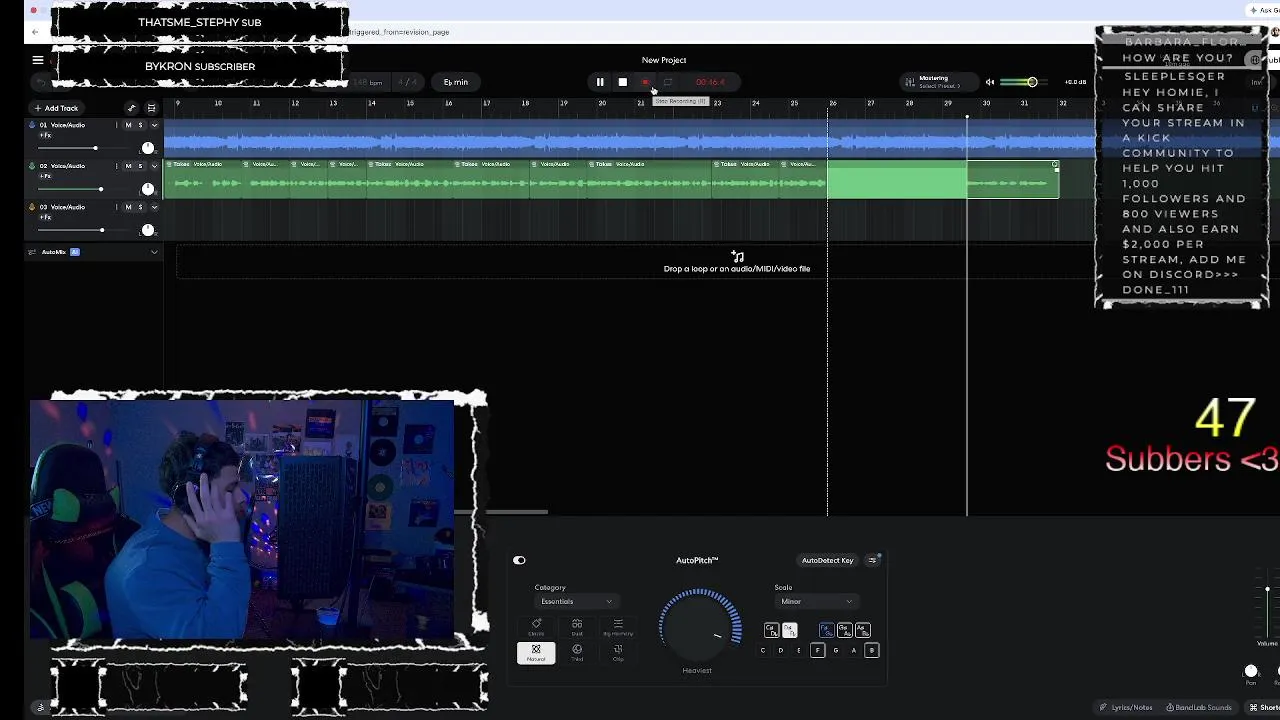Select the Natural AutoPitch preset
This screenshot has width=1280, height=720.
pyautogui.click(x=536, y=652)
